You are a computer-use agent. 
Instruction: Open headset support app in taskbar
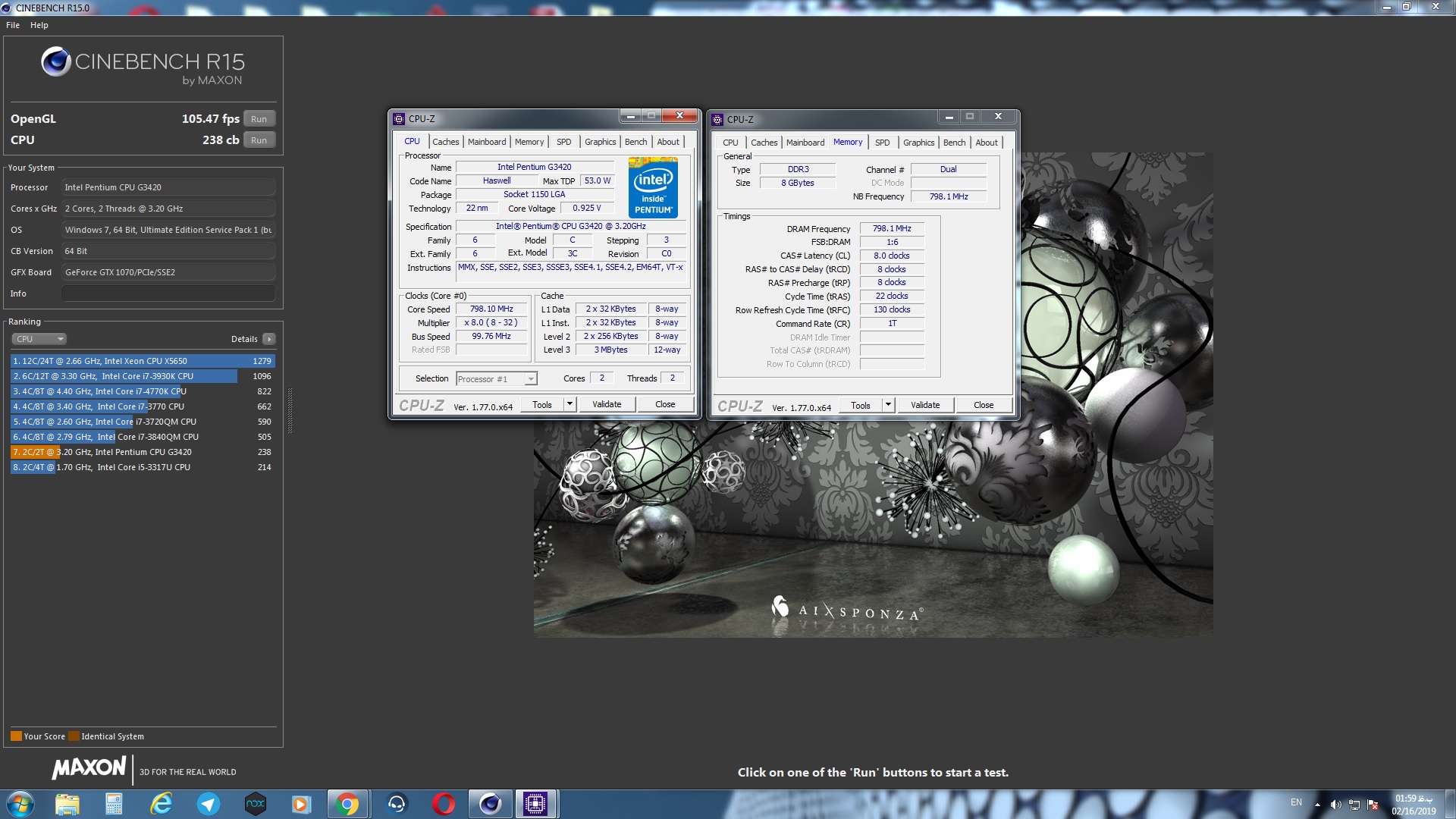click(397, 804)
